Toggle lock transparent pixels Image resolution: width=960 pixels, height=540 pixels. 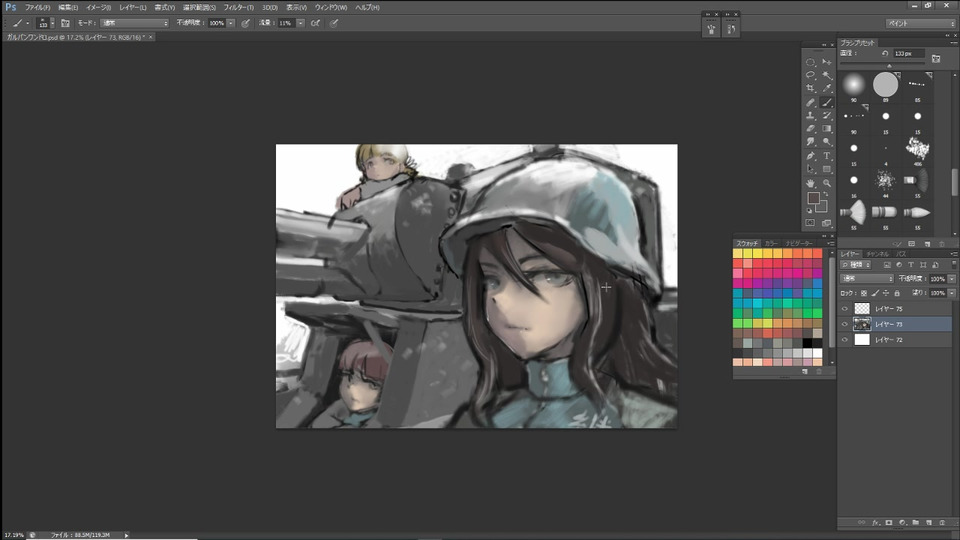coord(864,293)
